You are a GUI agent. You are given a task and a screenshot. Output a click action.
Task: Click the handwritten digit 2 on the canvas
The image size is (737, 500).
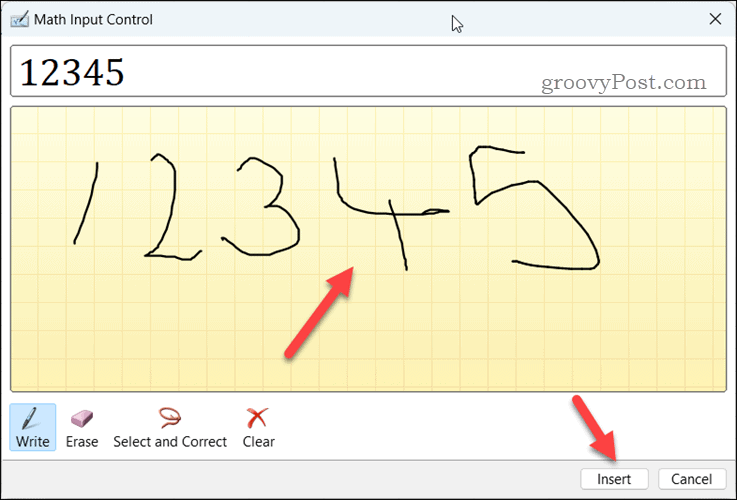point(172,207)
